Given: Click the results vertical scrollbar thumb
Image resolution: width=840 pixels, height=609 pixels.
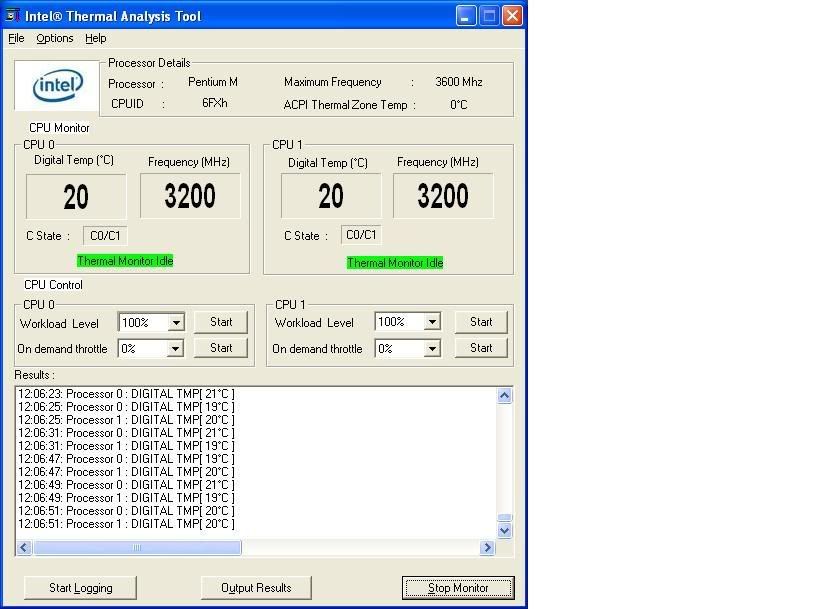Looking at the screenshot, I should (505, 517).
